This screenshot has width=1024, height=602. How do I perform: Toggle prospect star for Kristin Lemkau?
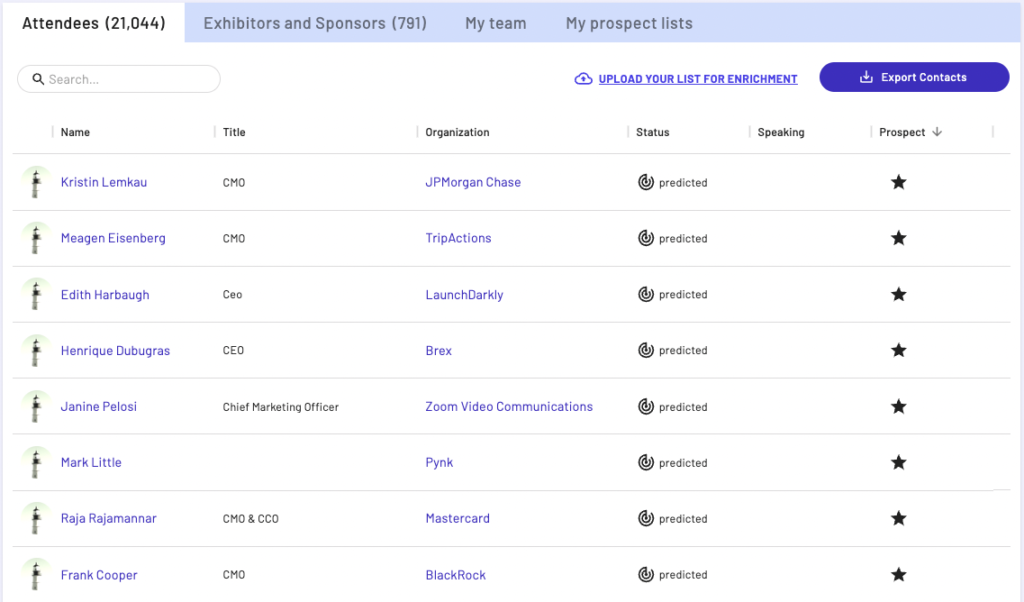(898, 182)
